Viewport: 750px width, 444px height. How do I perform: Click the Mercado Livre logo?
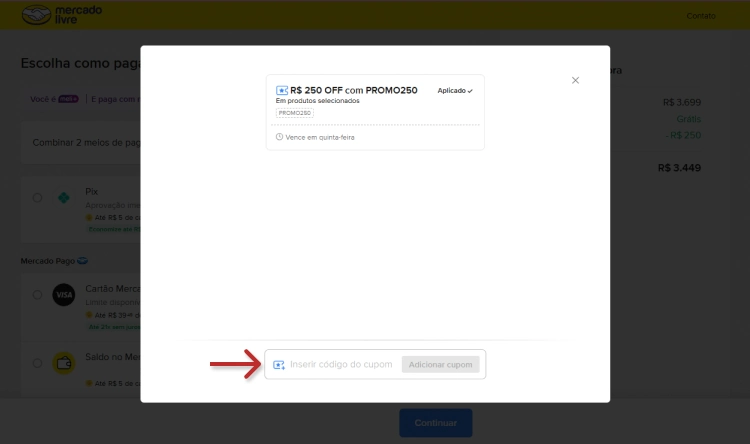point(62,15)
